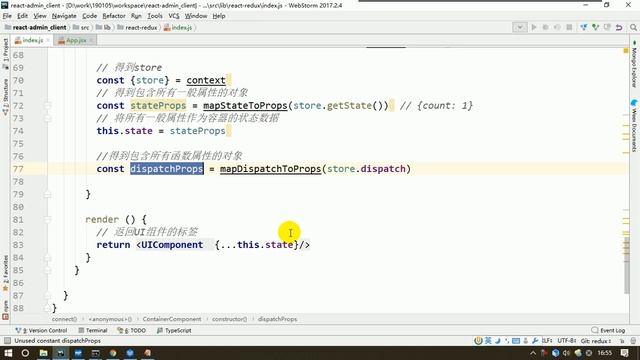Click the highlighted dispatchProps identifier
This screenshot has width=640, height=360.
[167, 169]
